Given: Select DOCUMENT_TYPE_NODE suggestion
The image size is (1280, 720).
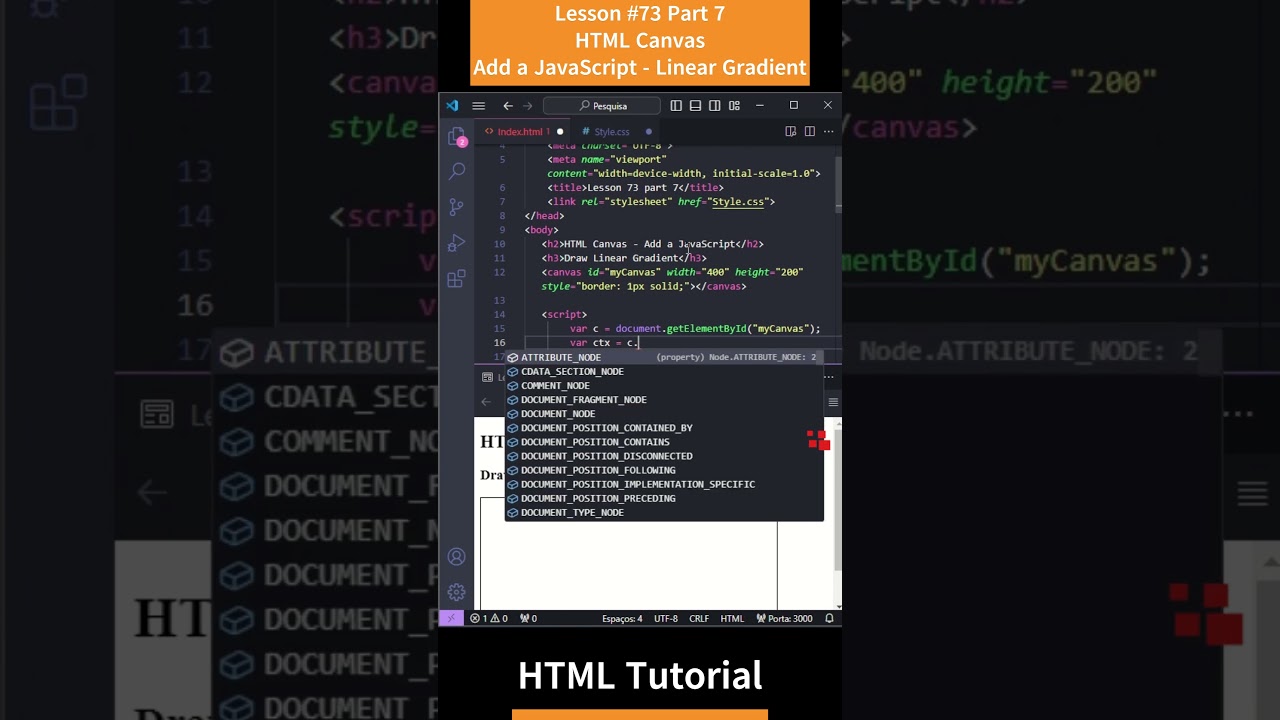Looking at the screenshot, I should pos(664,511).
